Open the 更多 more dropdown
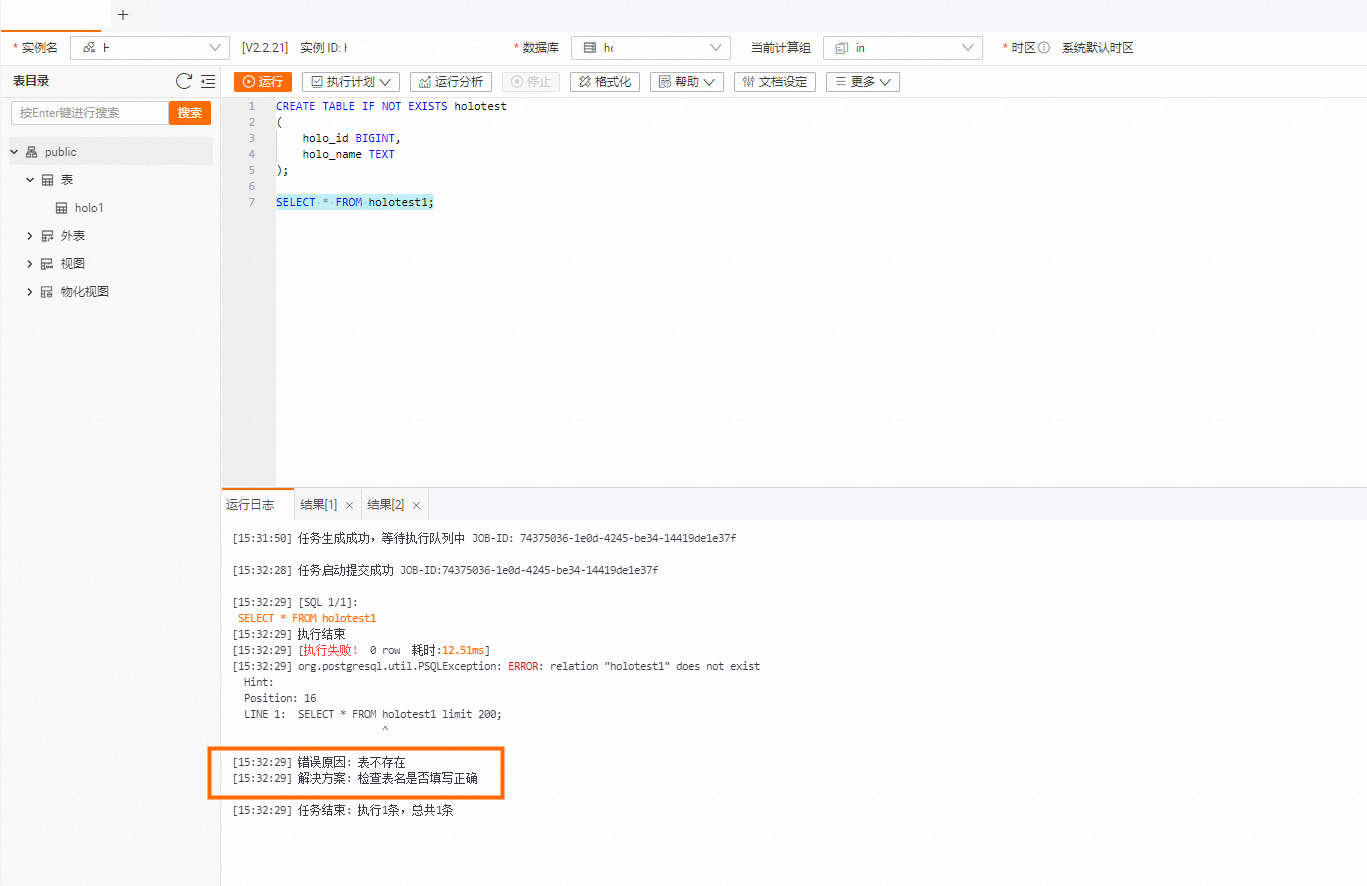 (863, 82)
